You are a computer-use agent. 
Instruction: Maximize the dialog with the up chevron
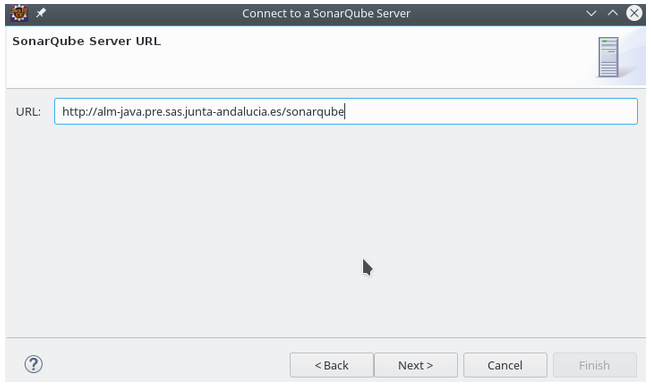tap(613, 13)
